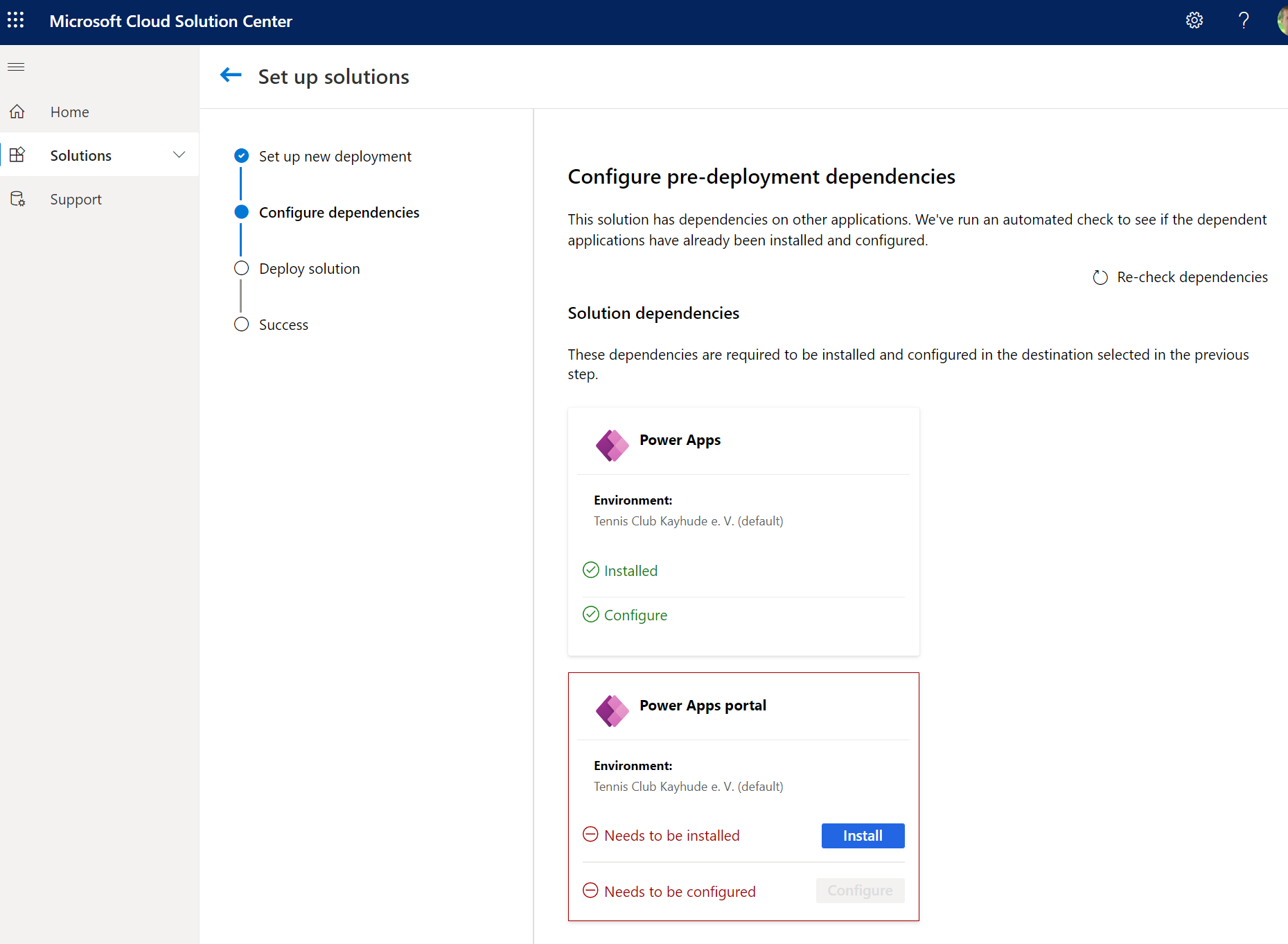Click Microsoft Cloud Solution Center title

(171, 21)
